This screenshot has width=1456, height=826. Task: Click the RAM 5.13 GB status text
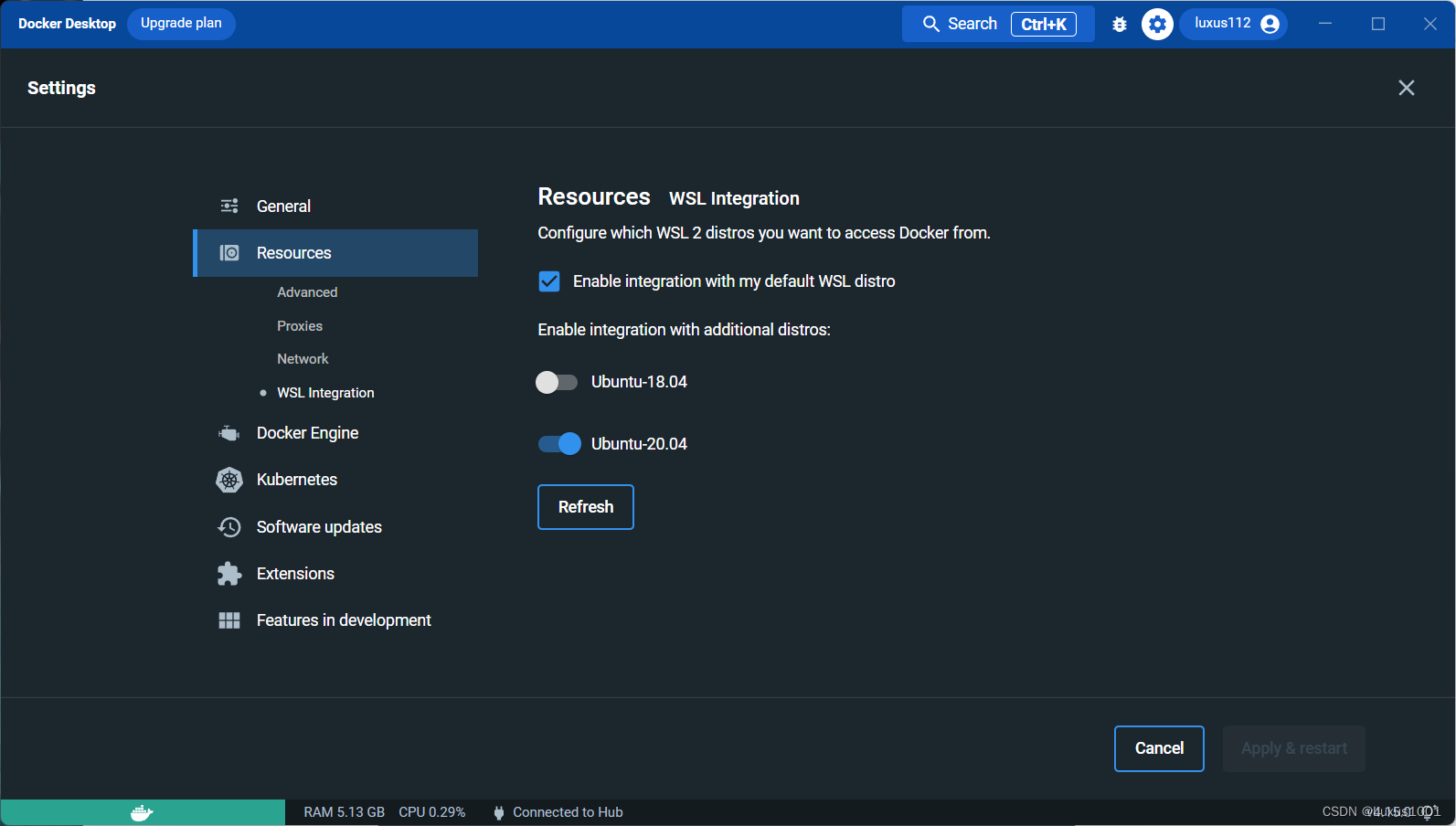pos(344,812)
